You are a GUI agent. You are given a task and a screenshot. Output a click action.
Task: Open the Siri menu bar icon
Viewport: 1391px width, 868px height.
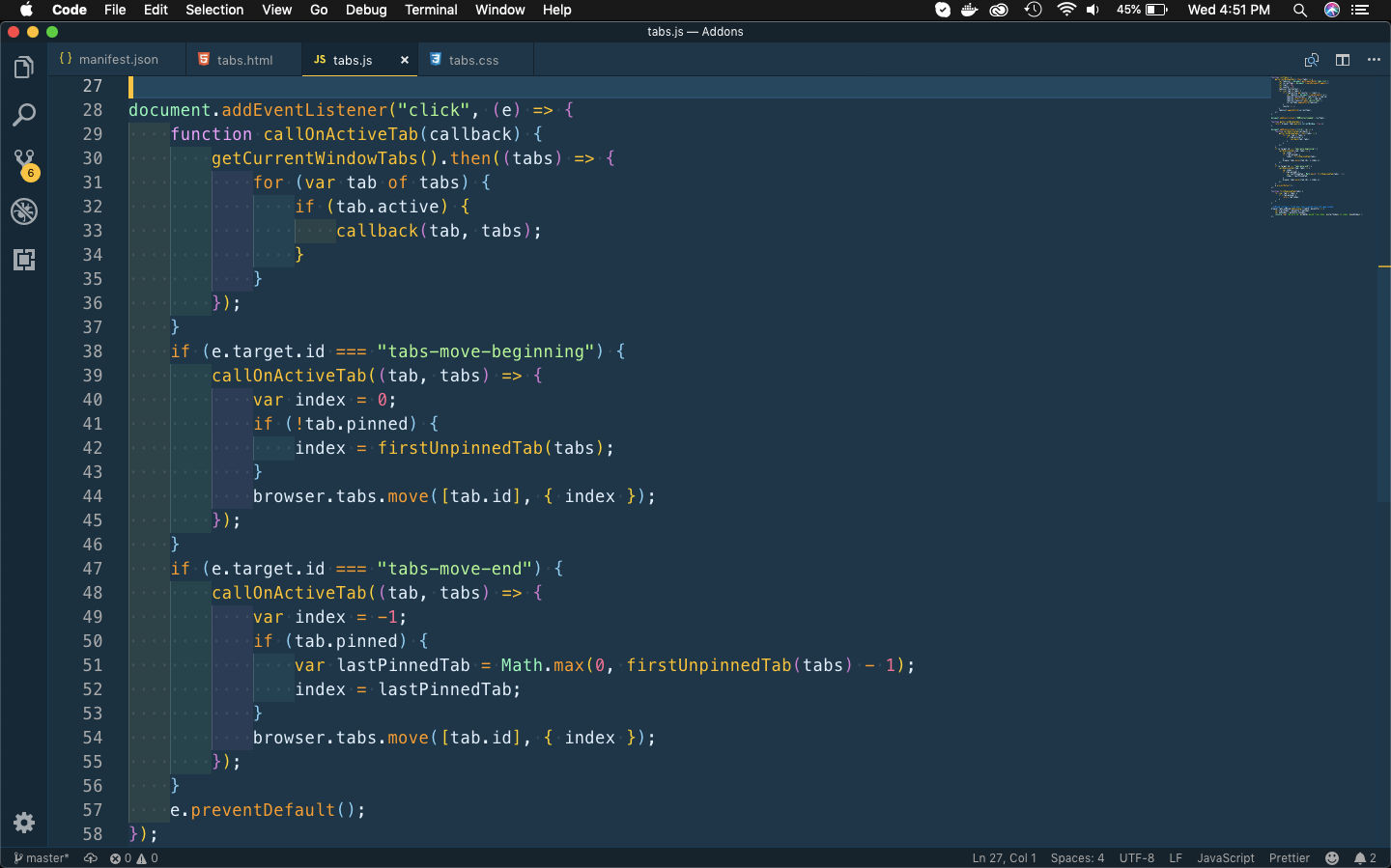pos(1332,10)
